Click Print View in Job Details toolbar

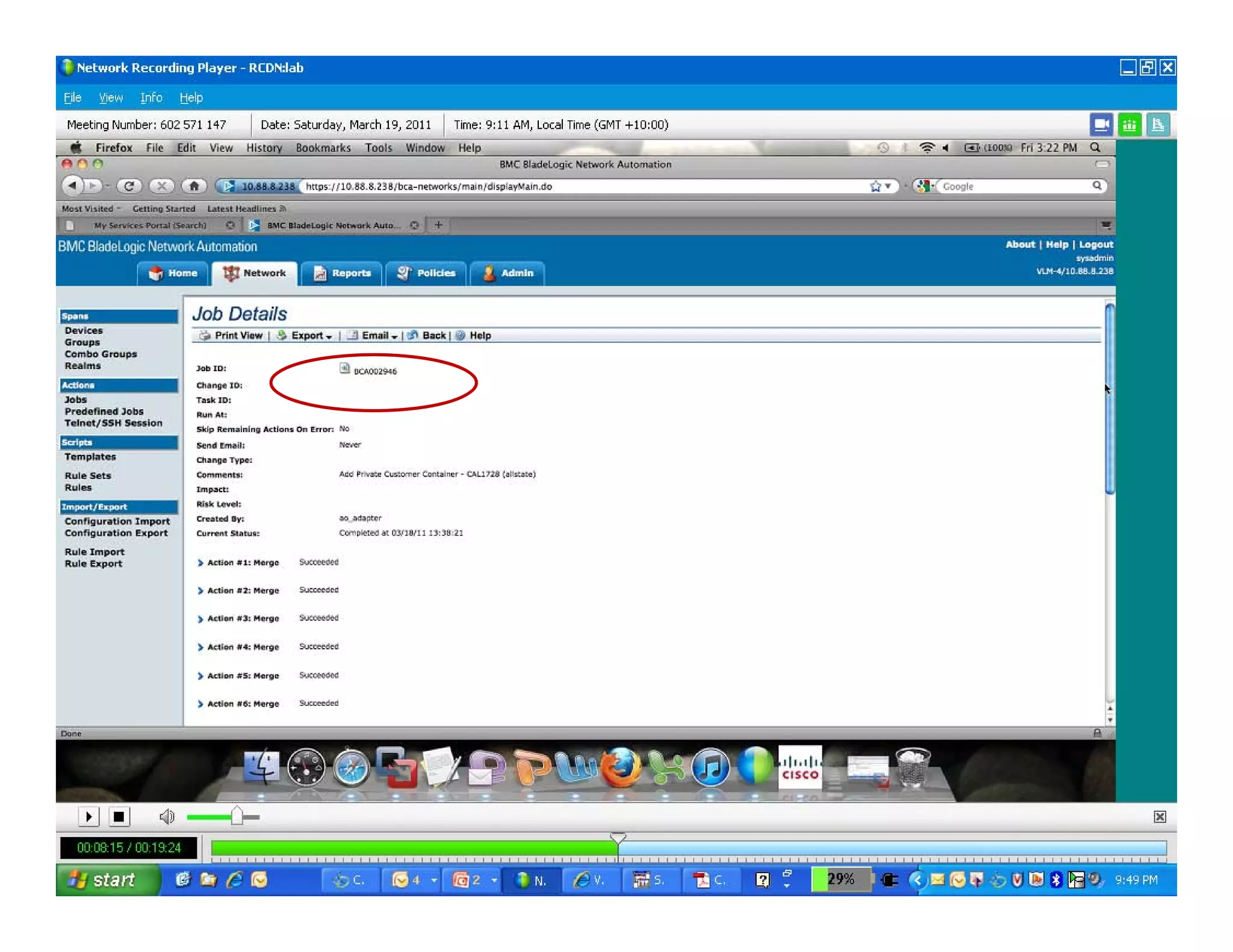point(231,336)
